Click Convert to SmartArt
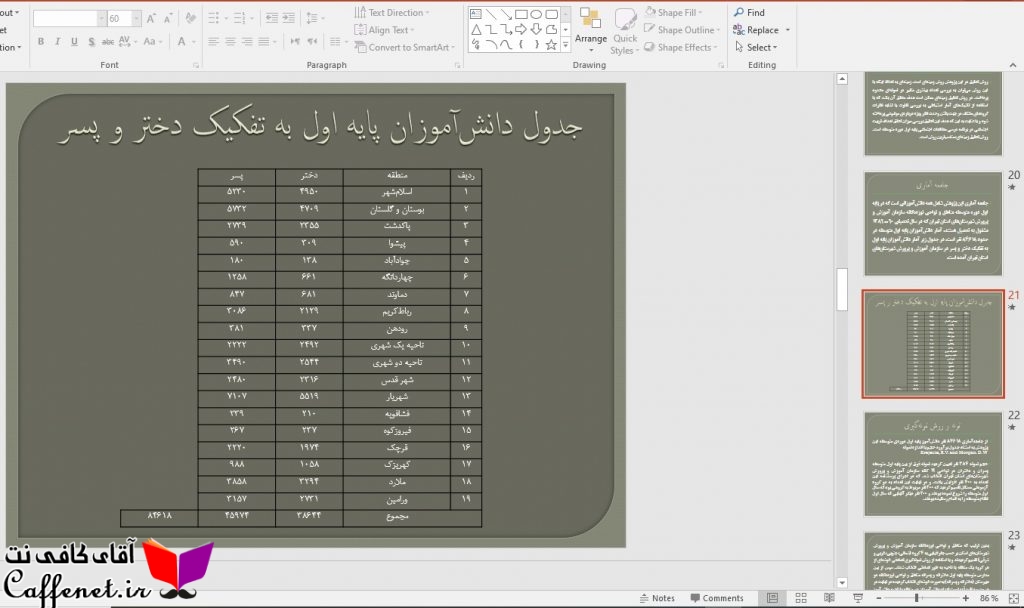This screenshot has width=1024, height=608. (x=404, y=47)
